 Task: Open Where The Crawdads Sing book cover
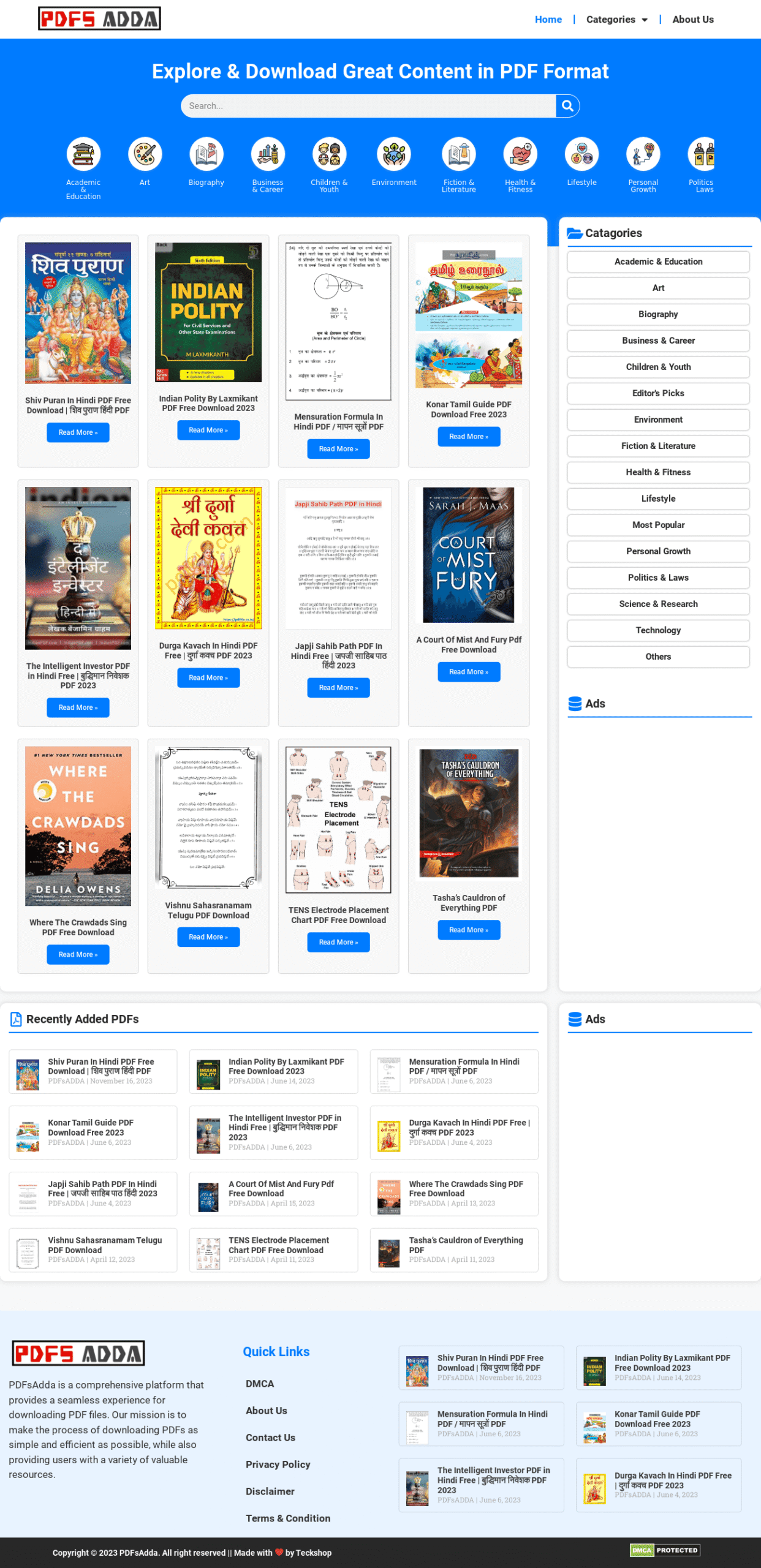[78, 826]
